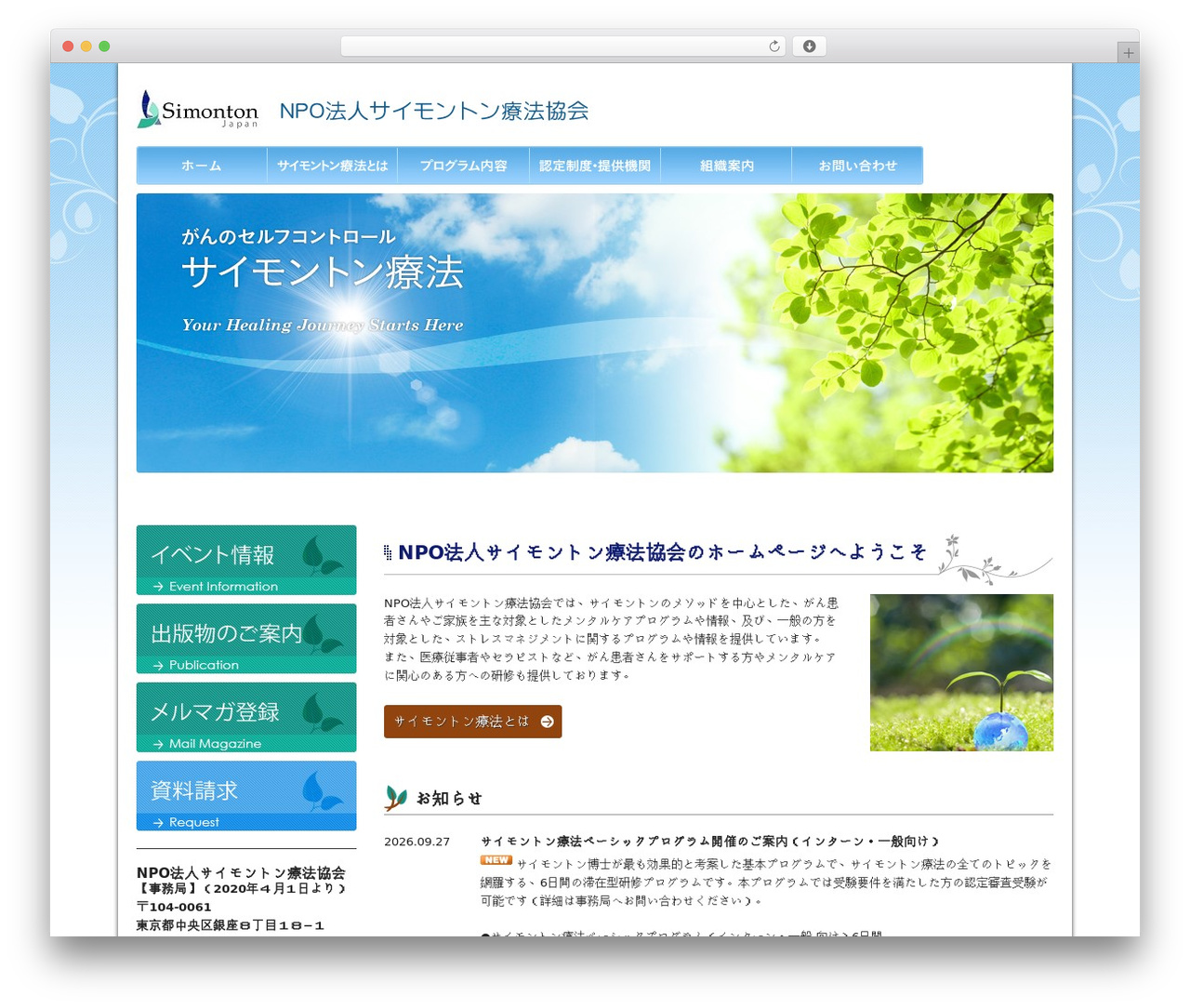
Task: Reload the page with the refresh icon
Action: click(x=773, y=46)
